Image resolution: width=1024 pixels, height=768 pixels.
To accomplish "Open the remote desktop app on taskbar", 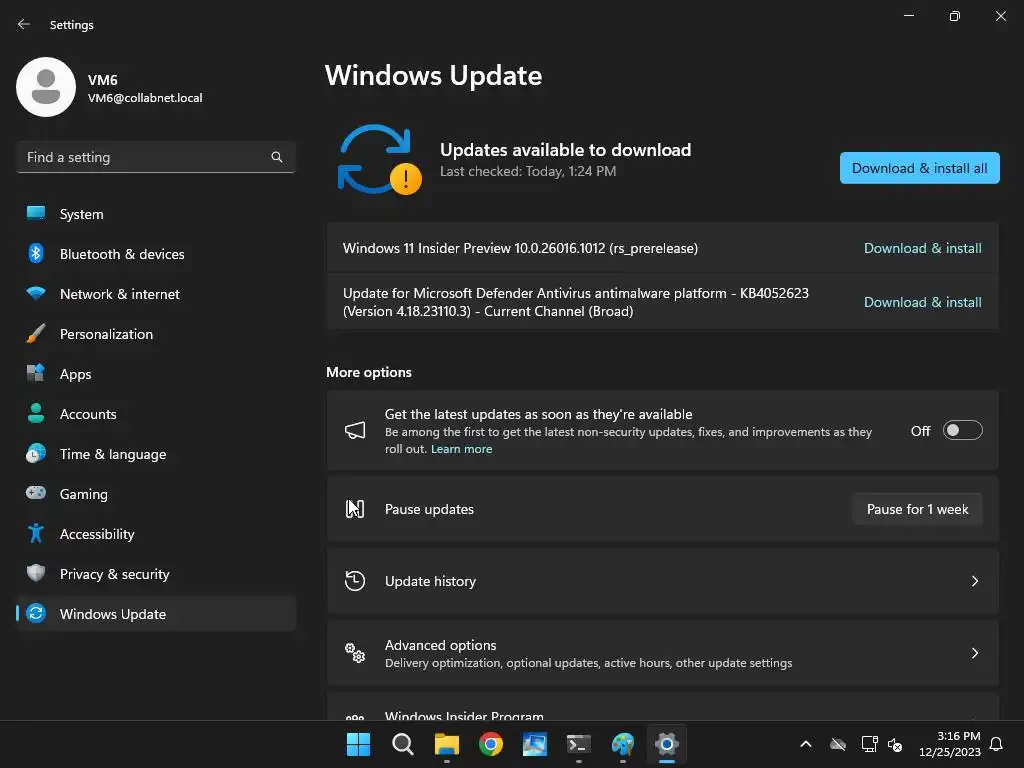I will (535, 744).
